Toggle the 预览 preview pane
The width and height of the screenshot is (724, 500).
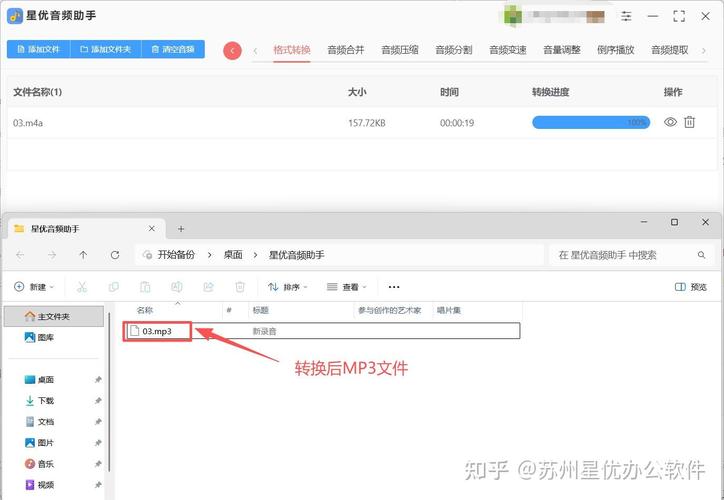[691, 287]
